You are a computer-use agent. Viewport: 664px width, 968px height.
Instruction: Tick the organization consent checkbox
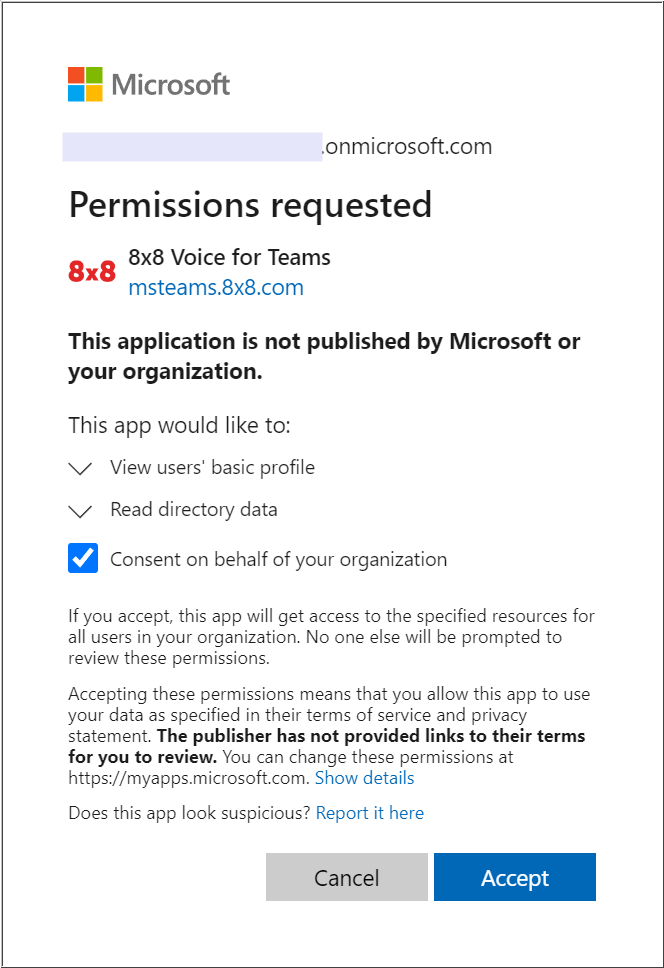pos(83,558)
